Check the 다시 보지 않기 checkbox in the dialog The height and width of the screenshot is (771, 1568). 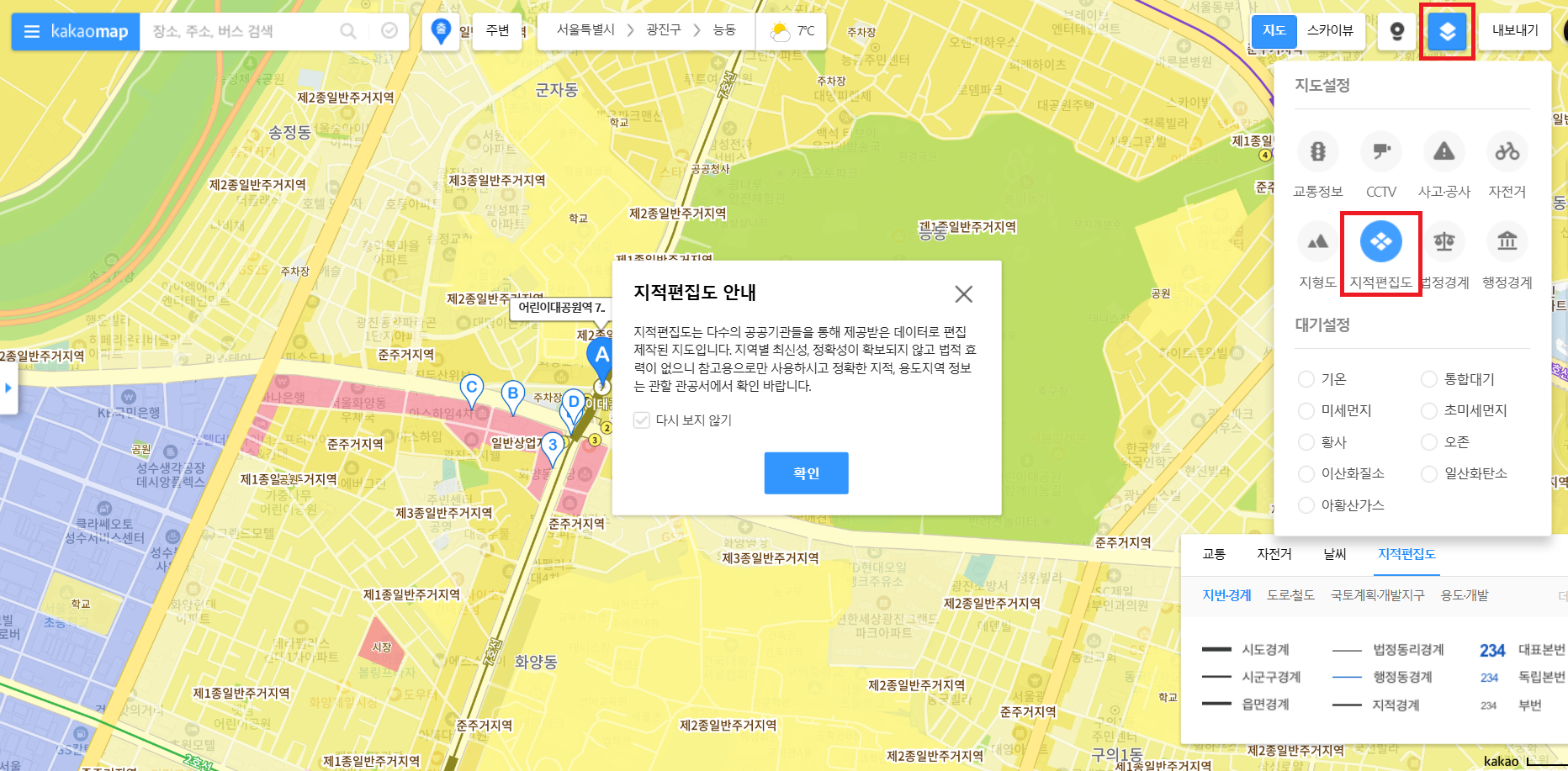point(641,420)
